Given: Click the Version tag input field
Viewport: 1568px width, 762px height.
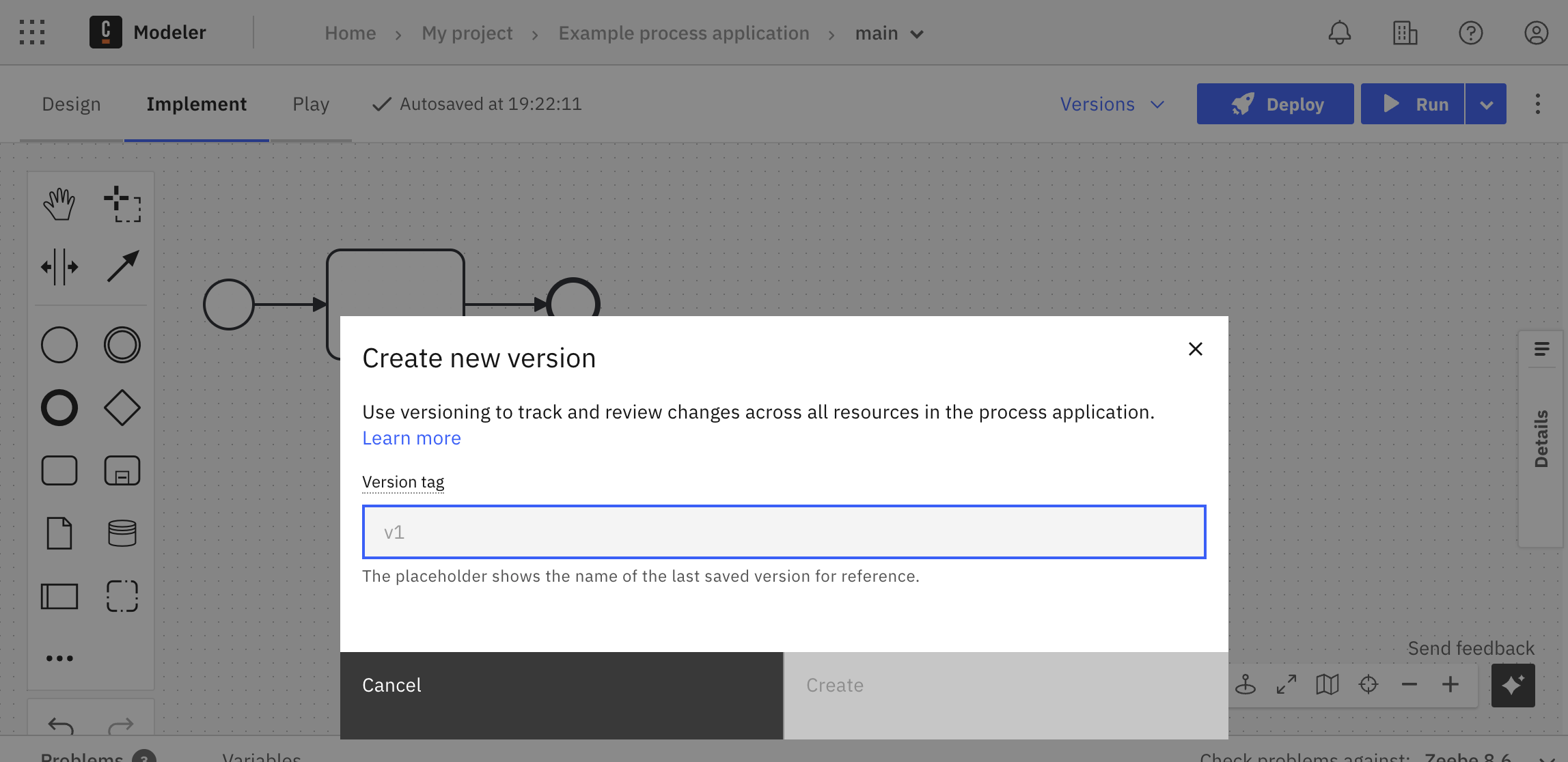Looking at the screenshot, I should click(784, 532).
